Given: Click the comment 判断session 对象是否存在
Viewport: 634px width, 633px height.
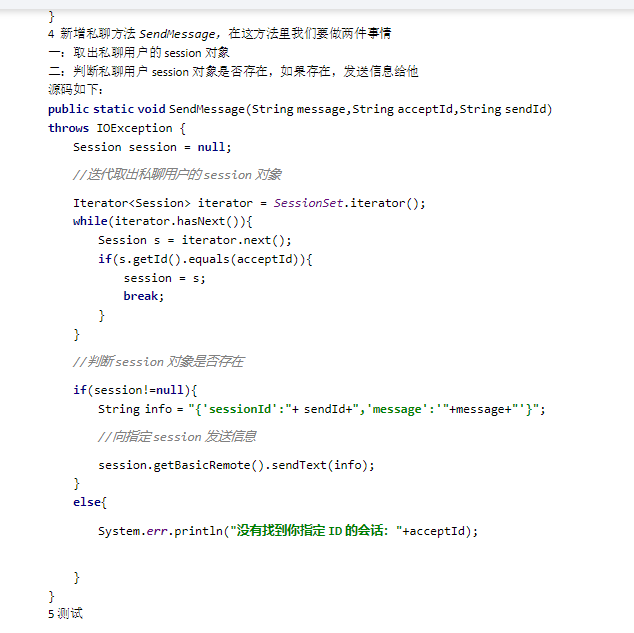Looking at the screenshot, I should [158, 362].
